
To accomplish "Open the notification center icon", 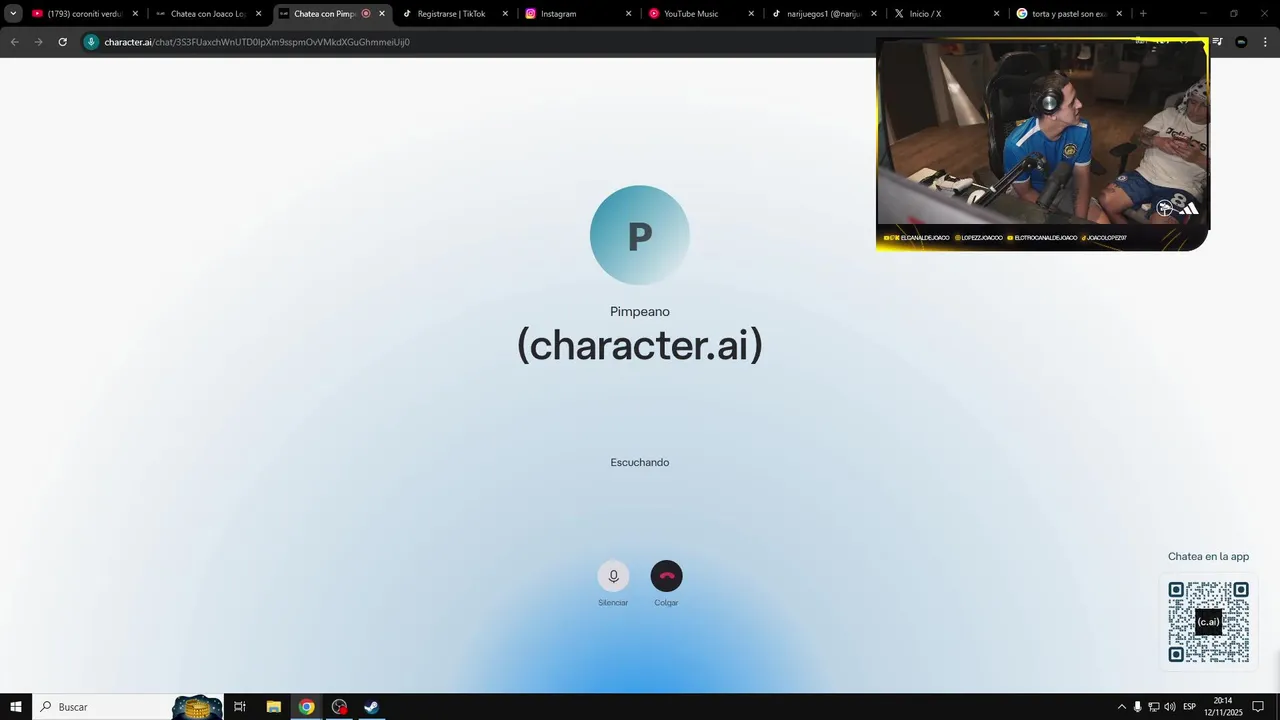I will point(1259,707).
